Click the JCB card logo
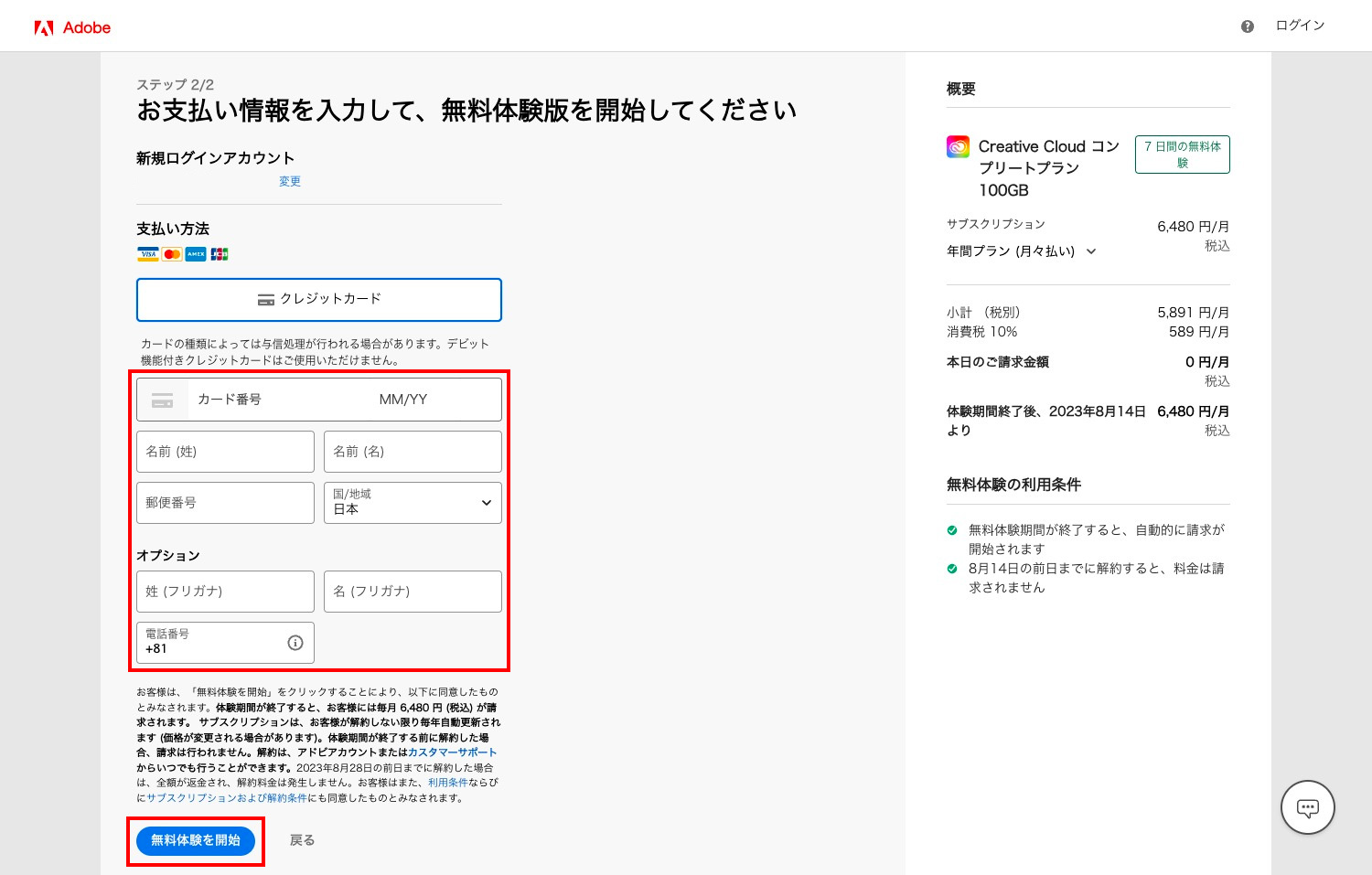The height and width of the screenshot is (875, 1372). click(220, 254)
